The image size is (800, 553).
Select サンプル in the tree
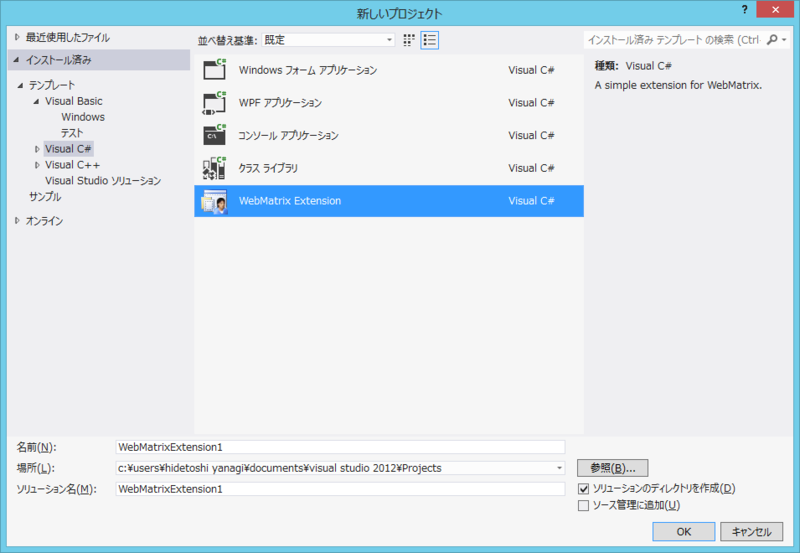point(45,196)
